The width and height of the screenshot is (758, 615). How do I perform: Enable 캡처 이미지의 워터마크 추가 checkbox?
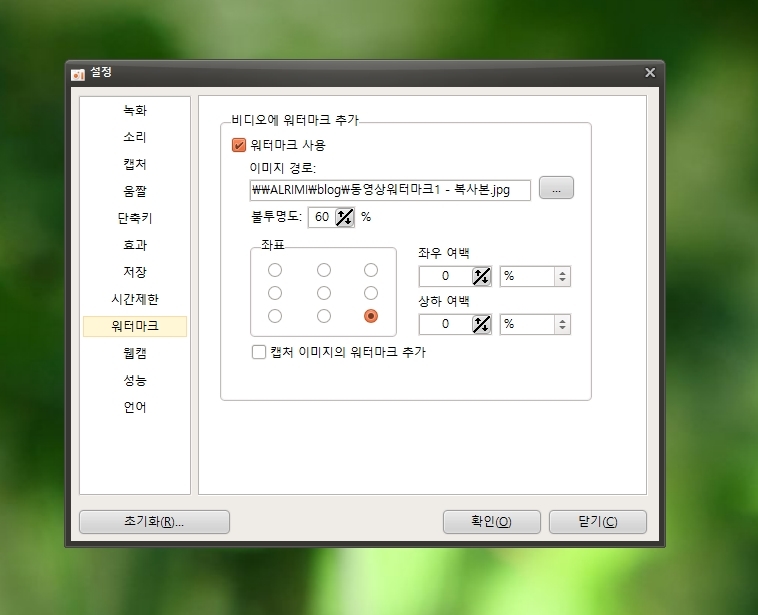coord(259,352)
